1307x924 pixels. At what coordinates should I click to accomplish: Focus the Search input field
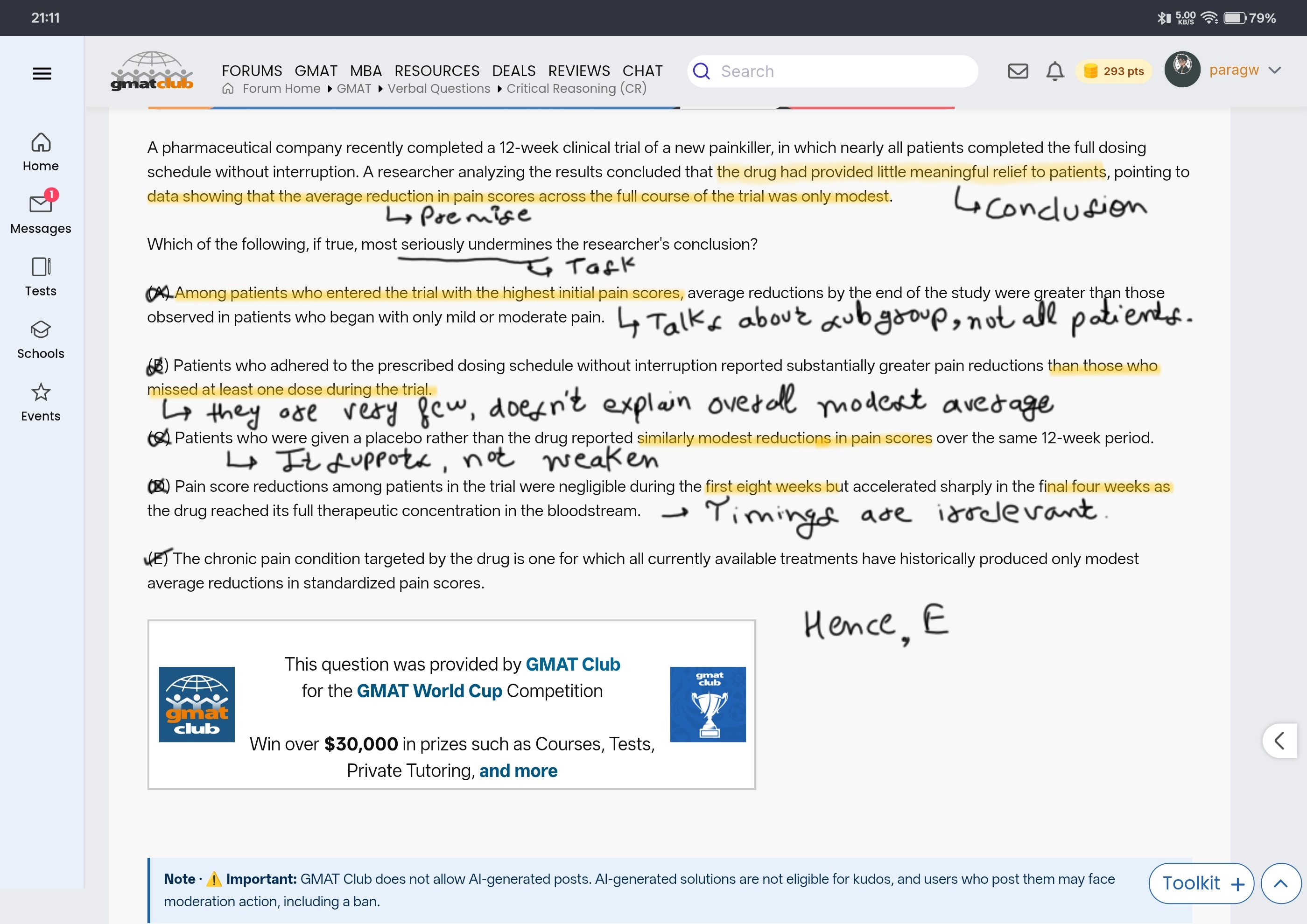pyautogui.click(x=832, y=71)
